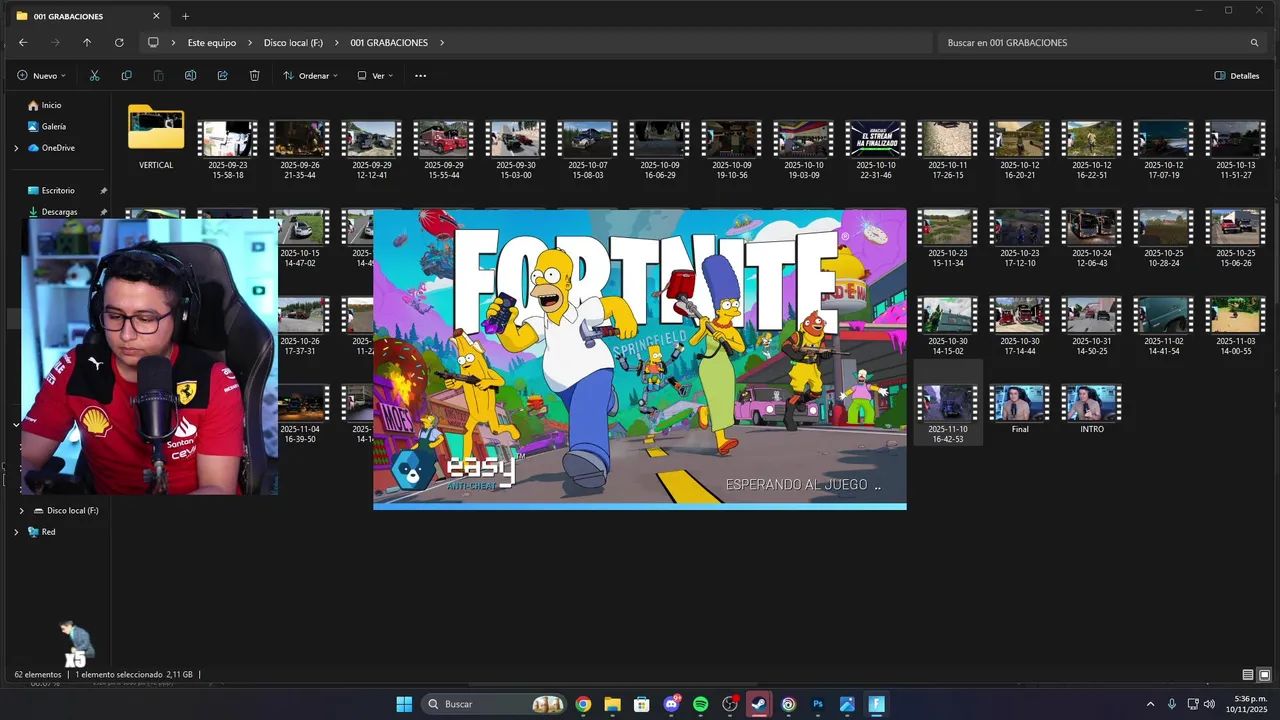
Task: Click the microphone icon in system tray
Action: click(x=1171, y=704)
